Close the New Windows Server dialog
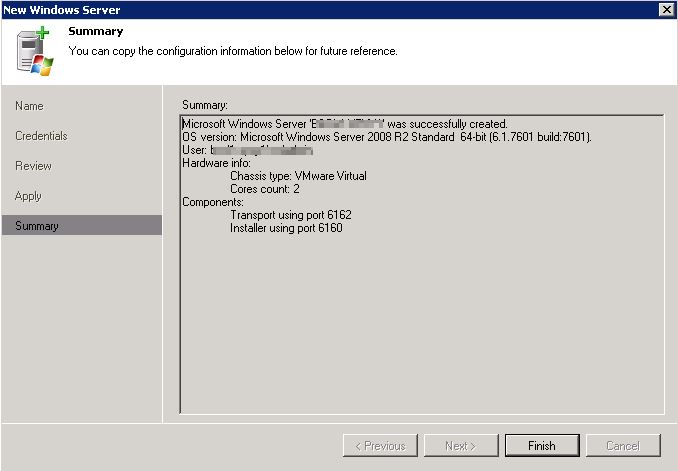Image resolution: width=678 pixels, height=471 pixels. pyautogui.click(x=666, y=10)
